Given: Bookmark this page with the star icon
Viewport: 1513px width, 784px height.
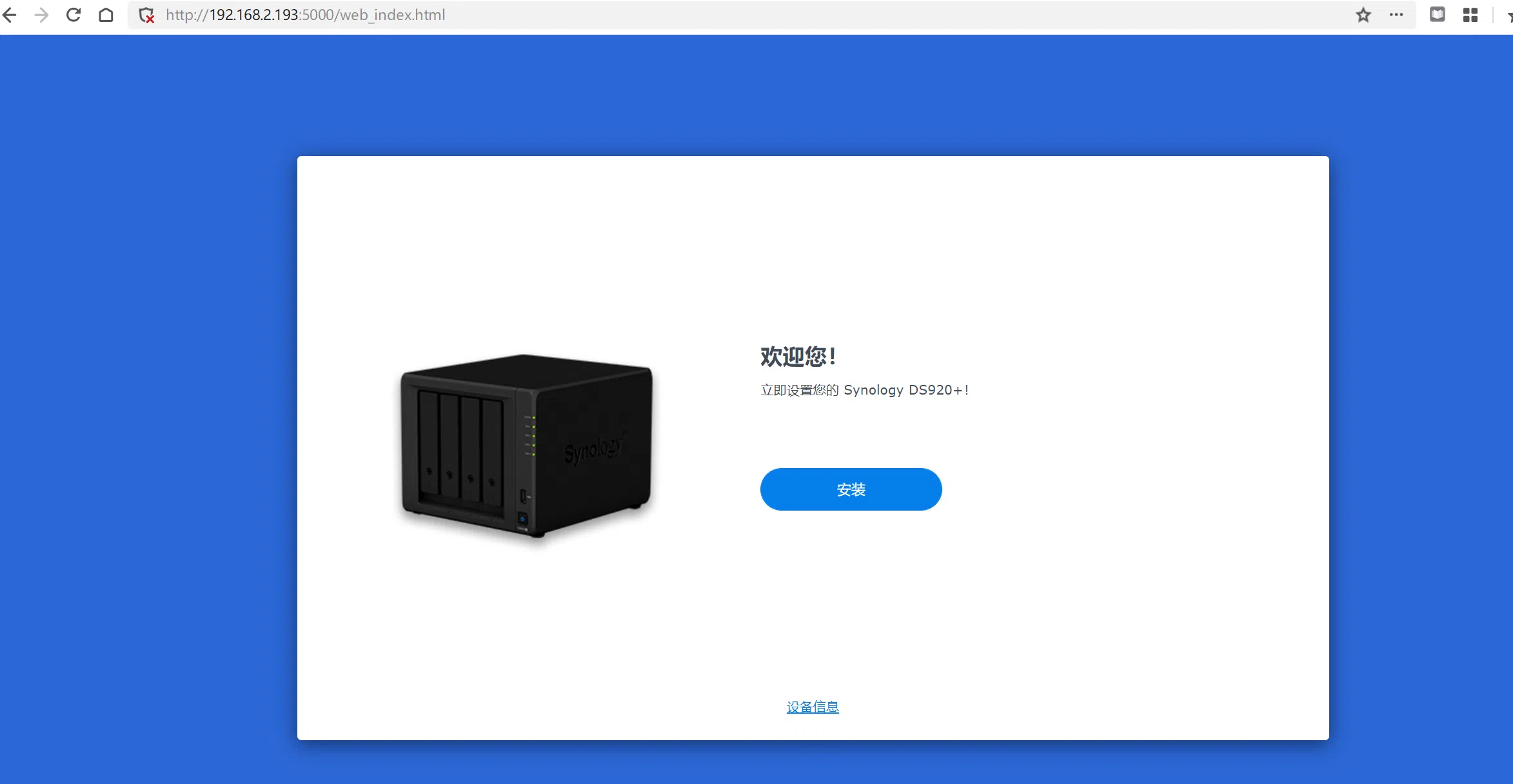Looking at the screenshot, I should pyautogui.click(x=1363, y=15).
